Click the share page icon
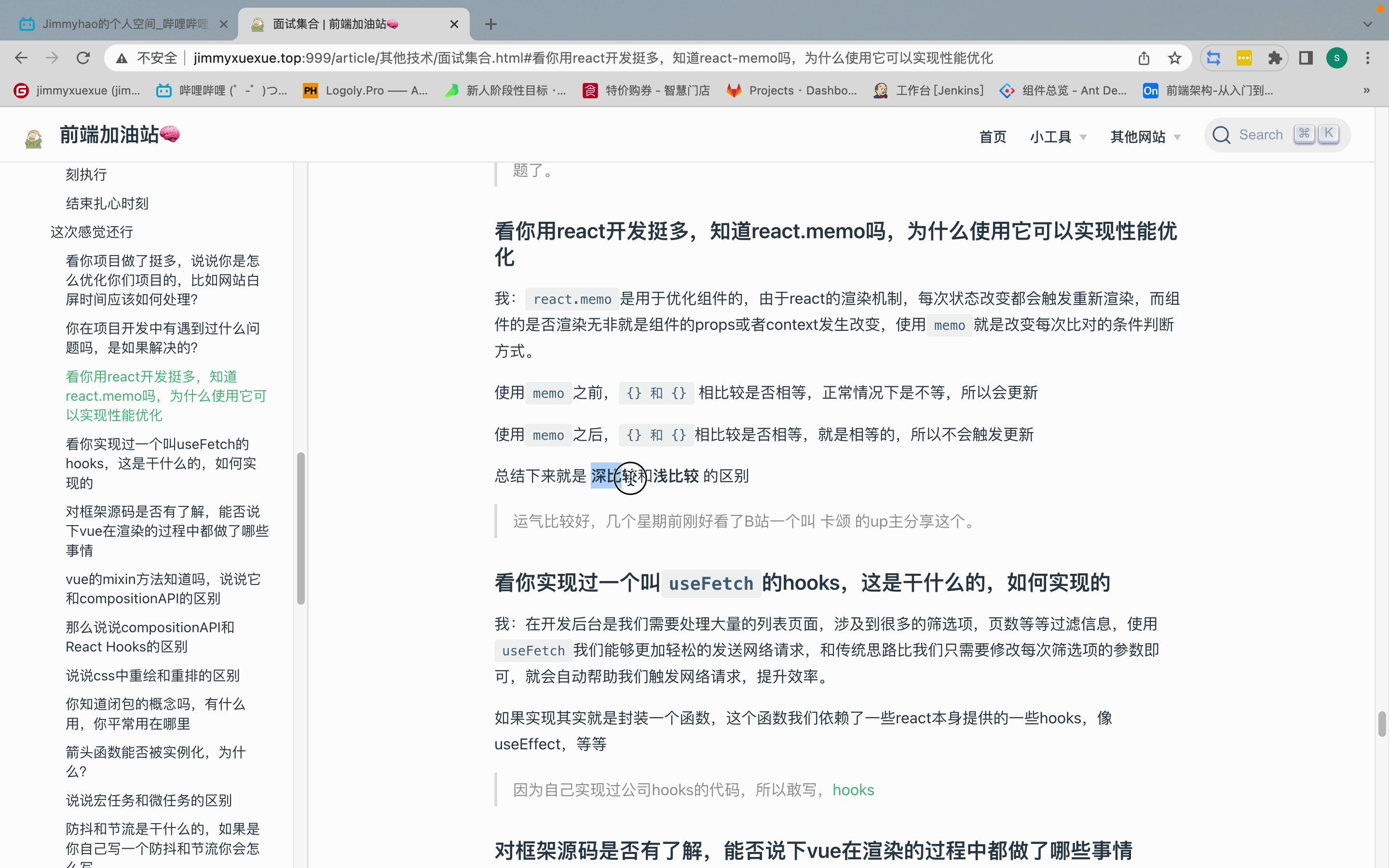The image size is (1389, 868). coord(1144,58)
